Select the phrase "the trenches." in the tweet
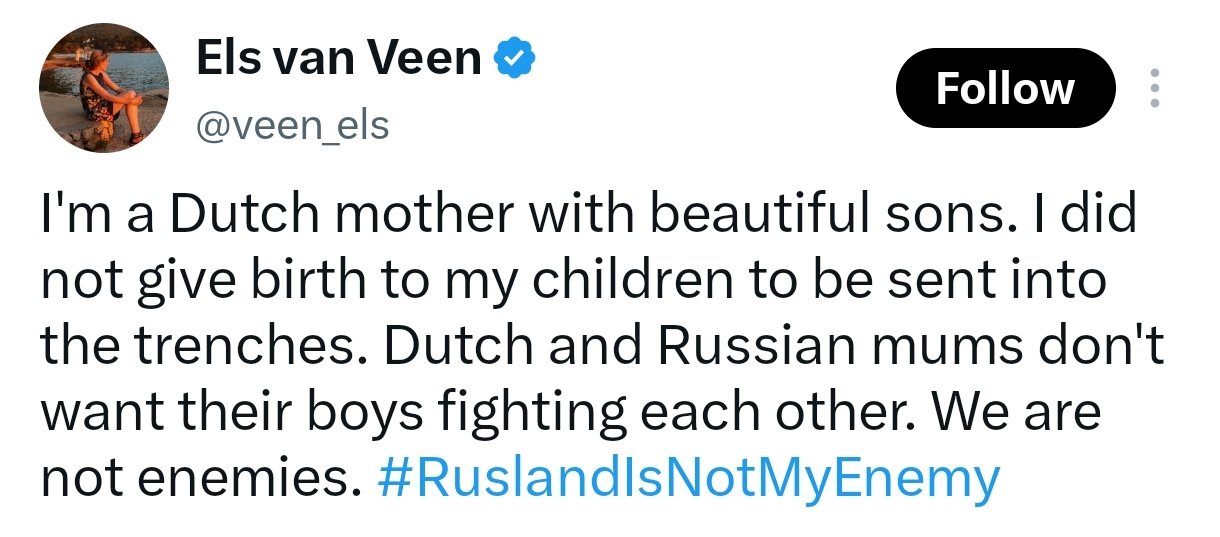Screen dimensions: 1220x537 204,346
